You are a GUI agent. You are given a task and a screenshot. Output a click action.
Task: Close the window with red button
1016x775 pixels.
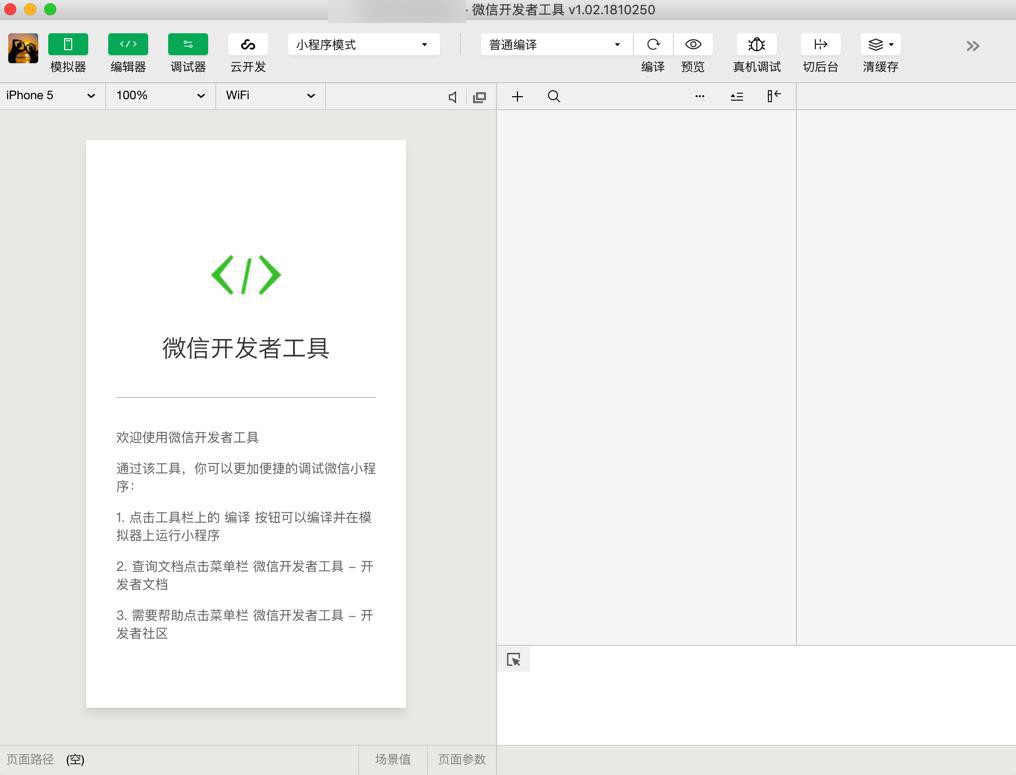pos(10,9)
